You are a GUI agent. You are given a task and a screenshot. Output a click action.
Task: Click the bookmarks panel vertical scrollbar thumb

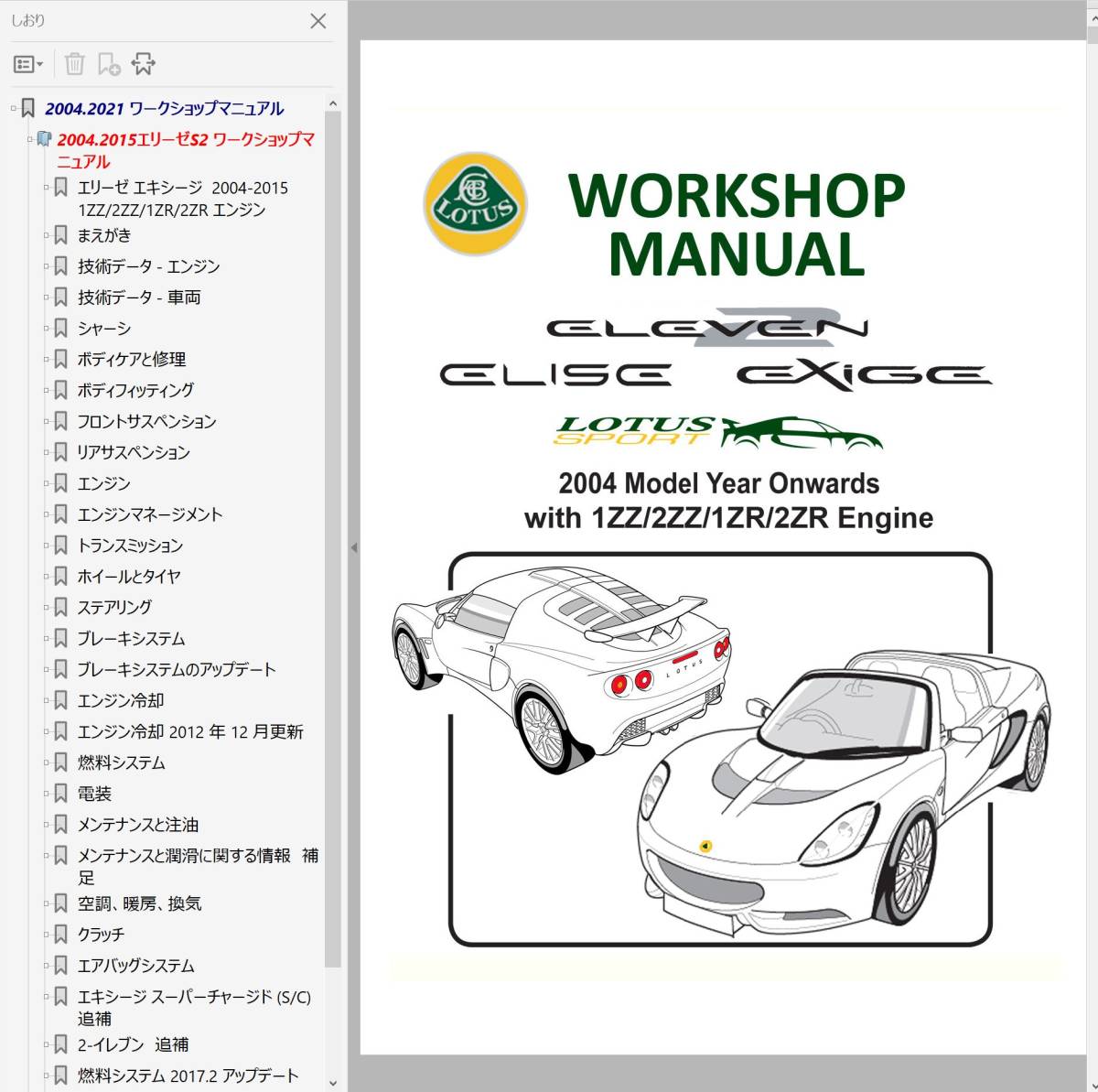click(333, 540)
